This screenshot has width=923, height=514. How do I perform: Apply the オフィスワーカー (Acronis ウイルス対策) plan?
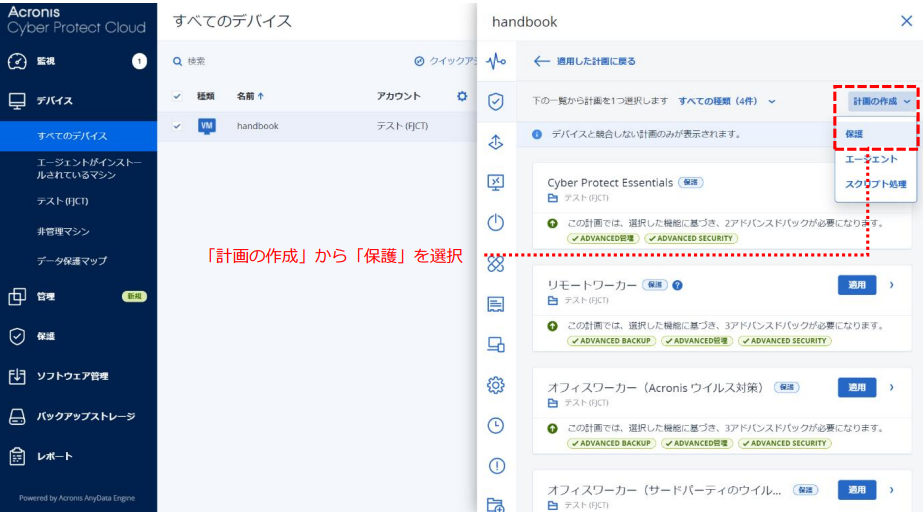pos(856,387)
